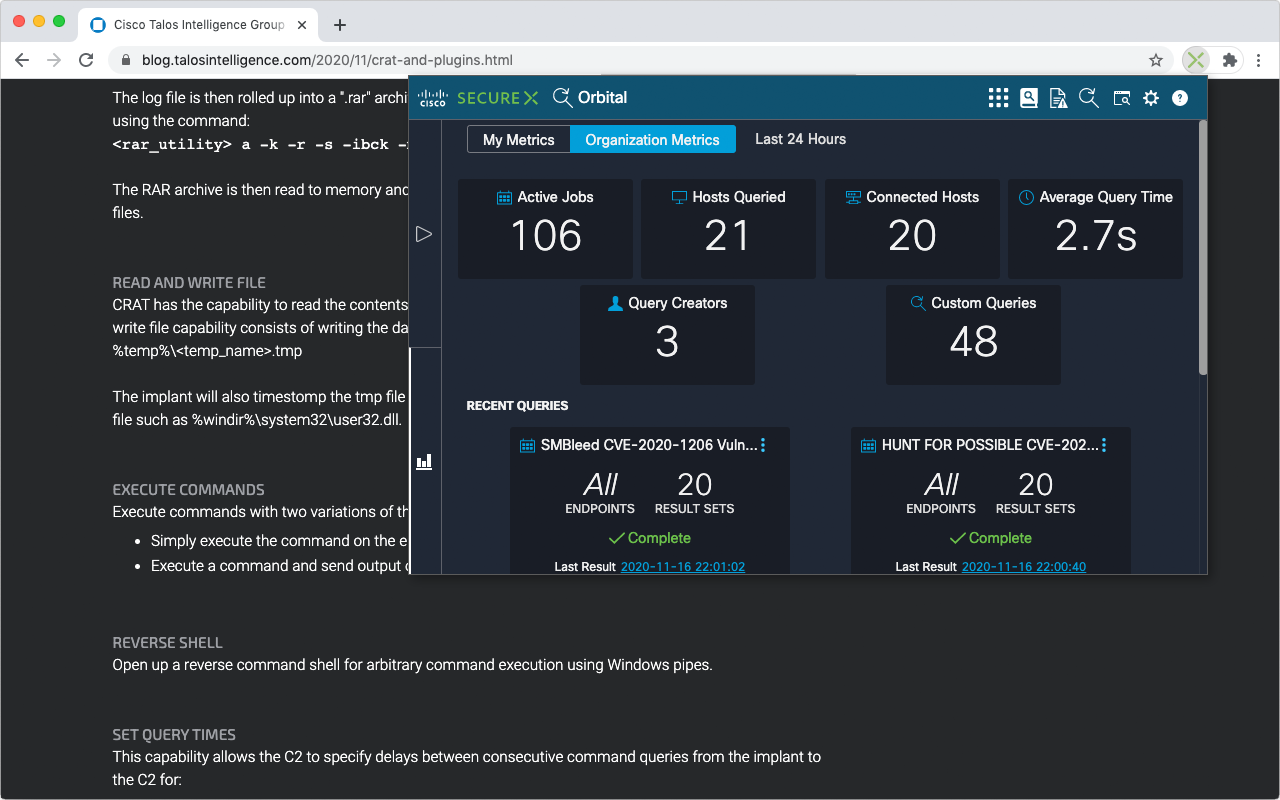Open the SMBleed query options menu
The width and height of the screenshot is (1280, 800).
pyautogui.click(x=763, y=444)
